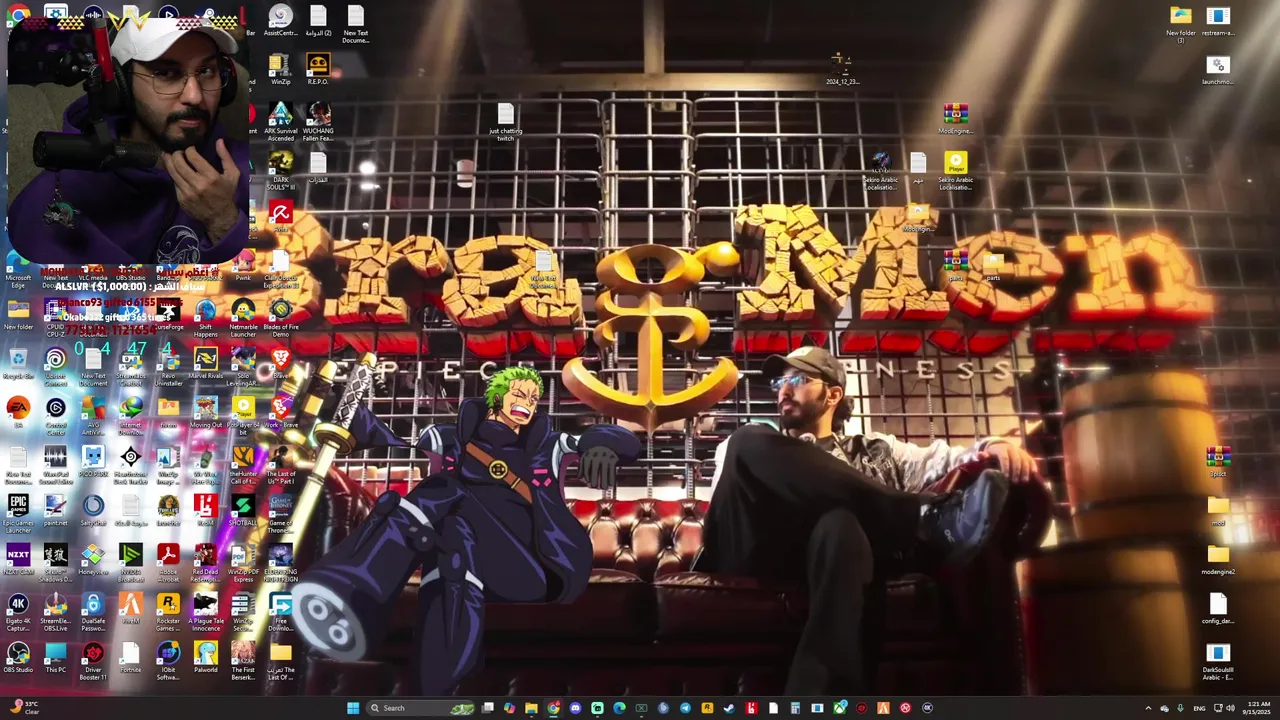Image resolution: width=1280 pixels, height=720 pixels.
Task: Open the Marvel Rivals shortcut
Action: click(206, 365)
